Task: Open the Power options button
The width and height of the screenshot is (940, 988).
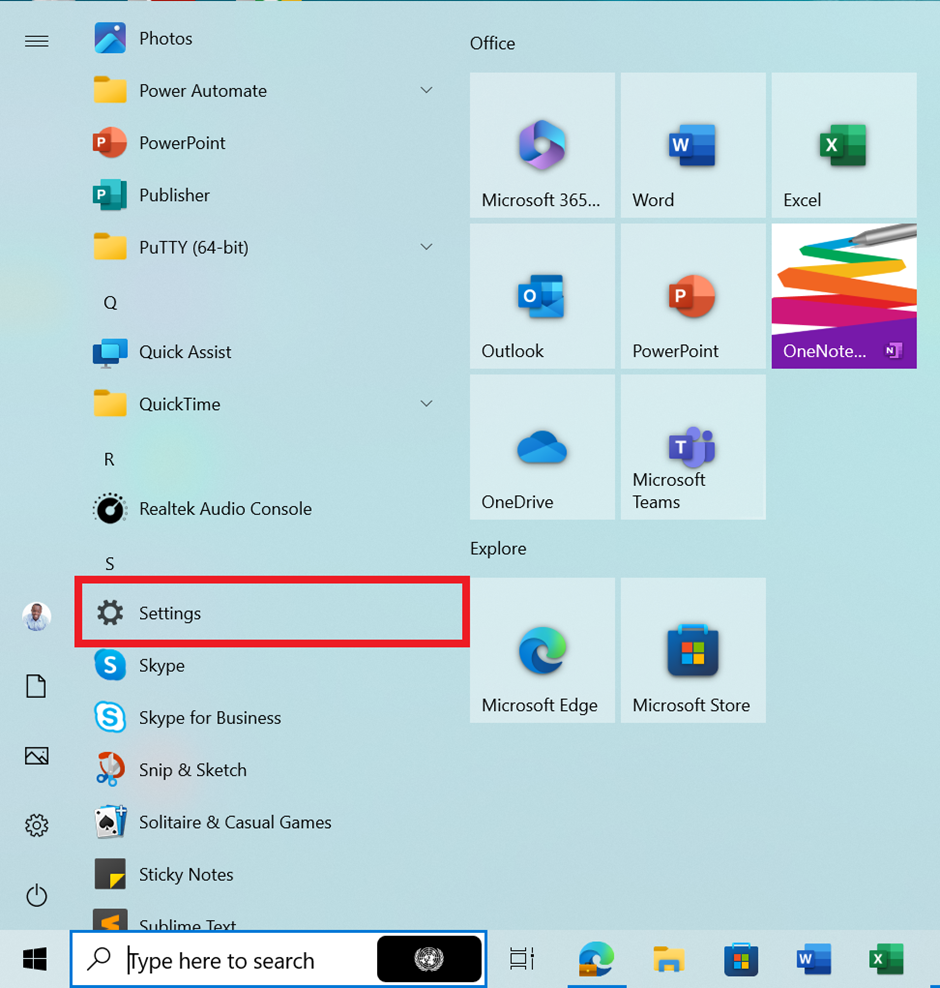Action: 37,895
